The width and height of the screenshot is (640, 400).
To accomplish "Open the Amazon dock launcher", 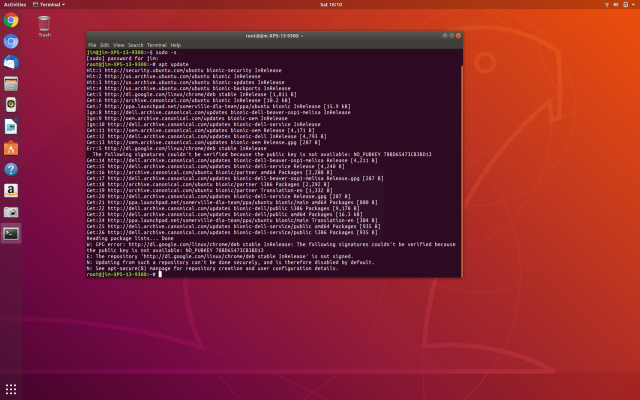I will 11,190.
